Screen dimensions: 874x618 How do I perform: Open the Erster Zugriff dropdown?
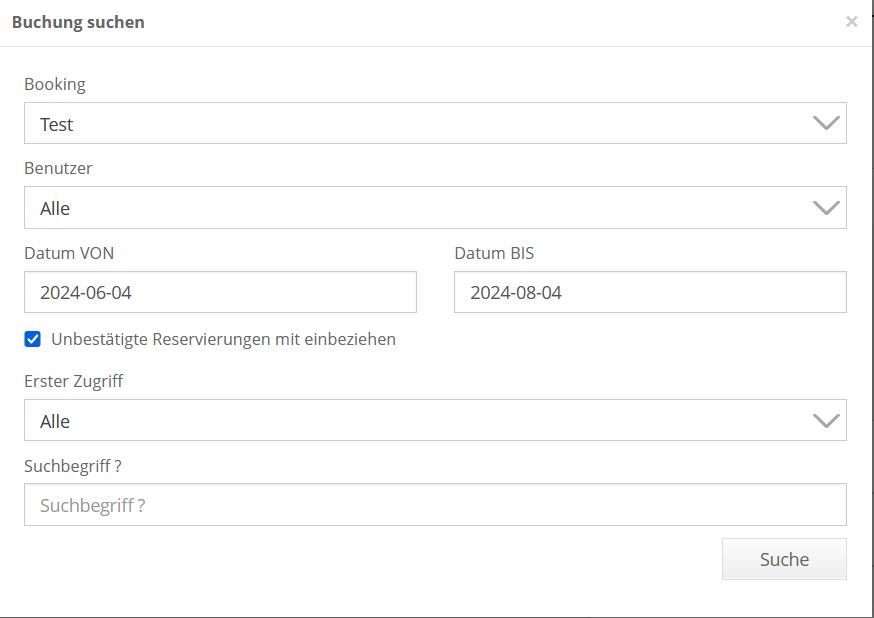[x=435, y=421]
